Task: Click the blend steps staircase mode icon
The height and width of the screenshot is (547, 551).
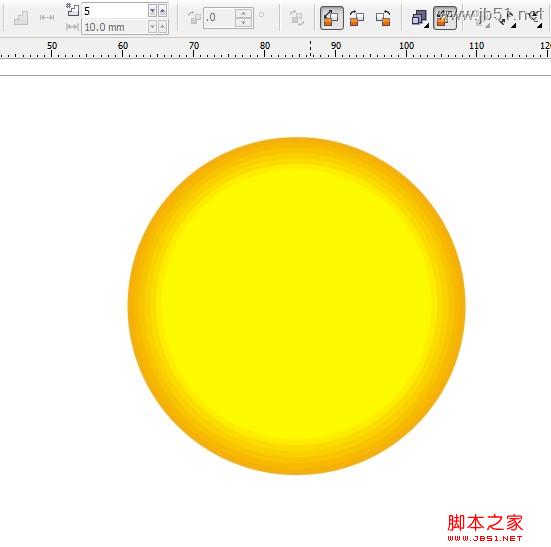Action: tap(21, 18)
